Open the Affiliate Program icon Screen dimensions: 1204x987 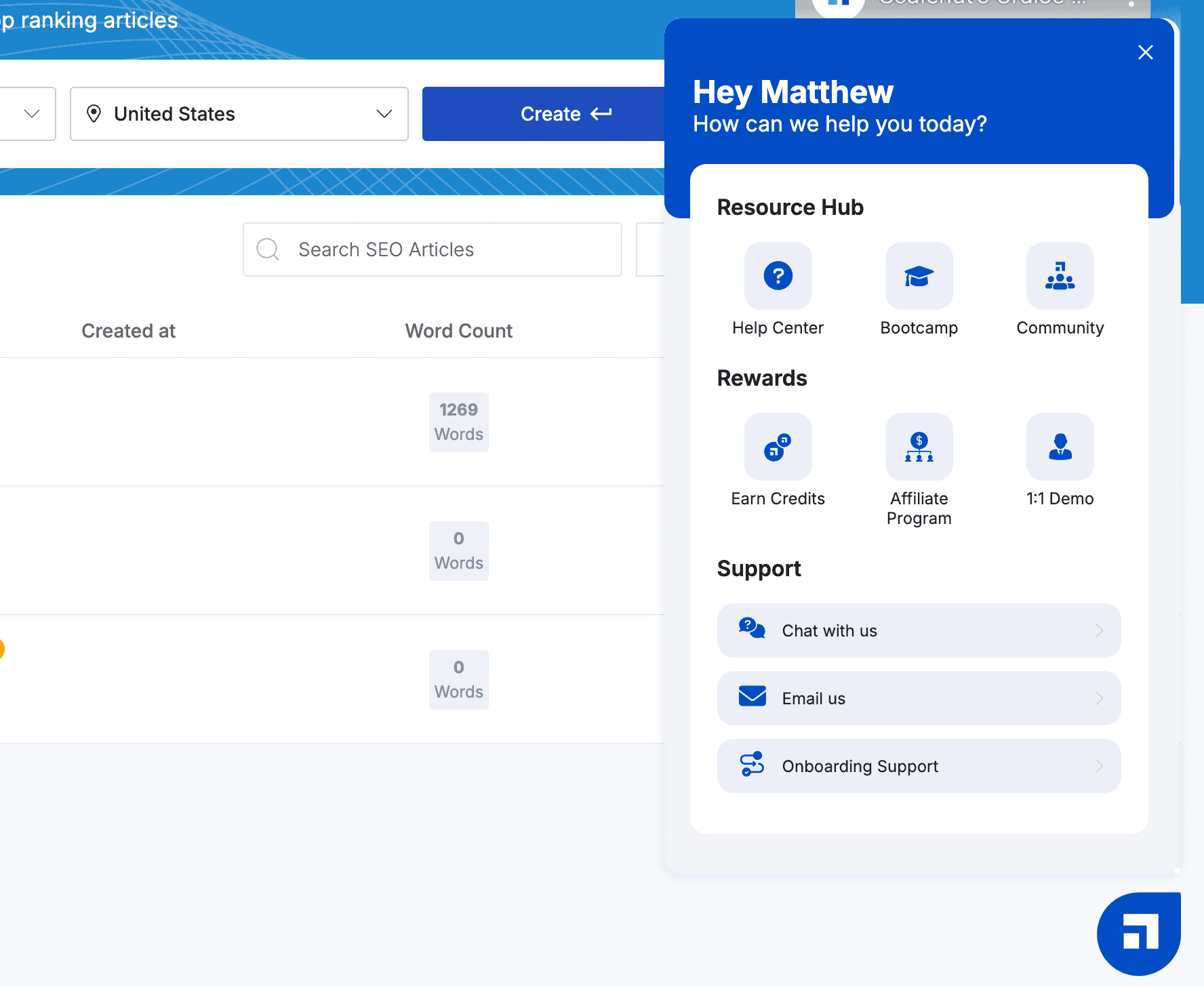pyautogui.click(x=919, y=447)
